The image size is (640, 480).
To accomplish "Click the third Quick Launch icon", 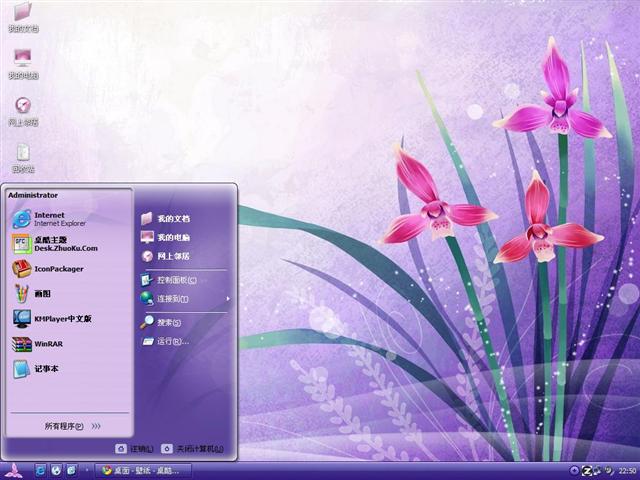I will (71, 471).
